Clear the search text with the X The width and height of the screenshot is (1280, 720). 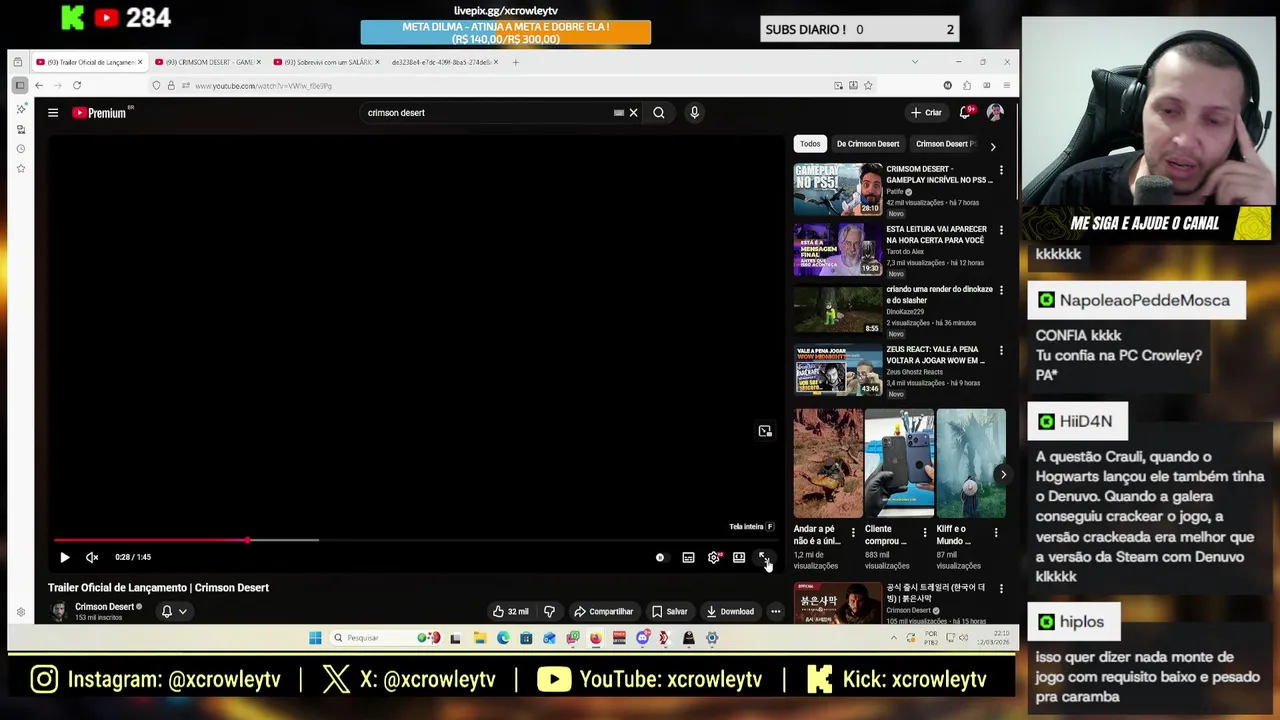tap(633, 113)
